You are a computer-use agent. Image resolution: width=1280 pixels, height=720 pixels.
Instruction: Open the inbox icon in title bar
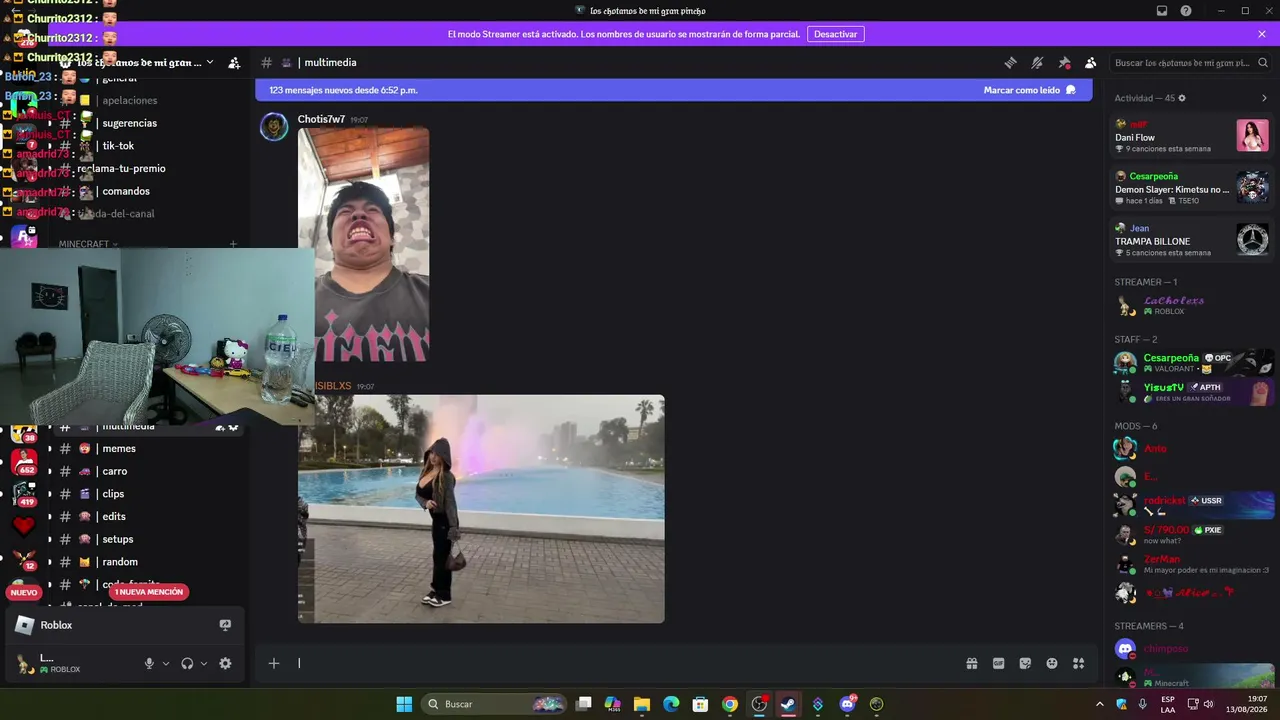tap(1162, 11)
